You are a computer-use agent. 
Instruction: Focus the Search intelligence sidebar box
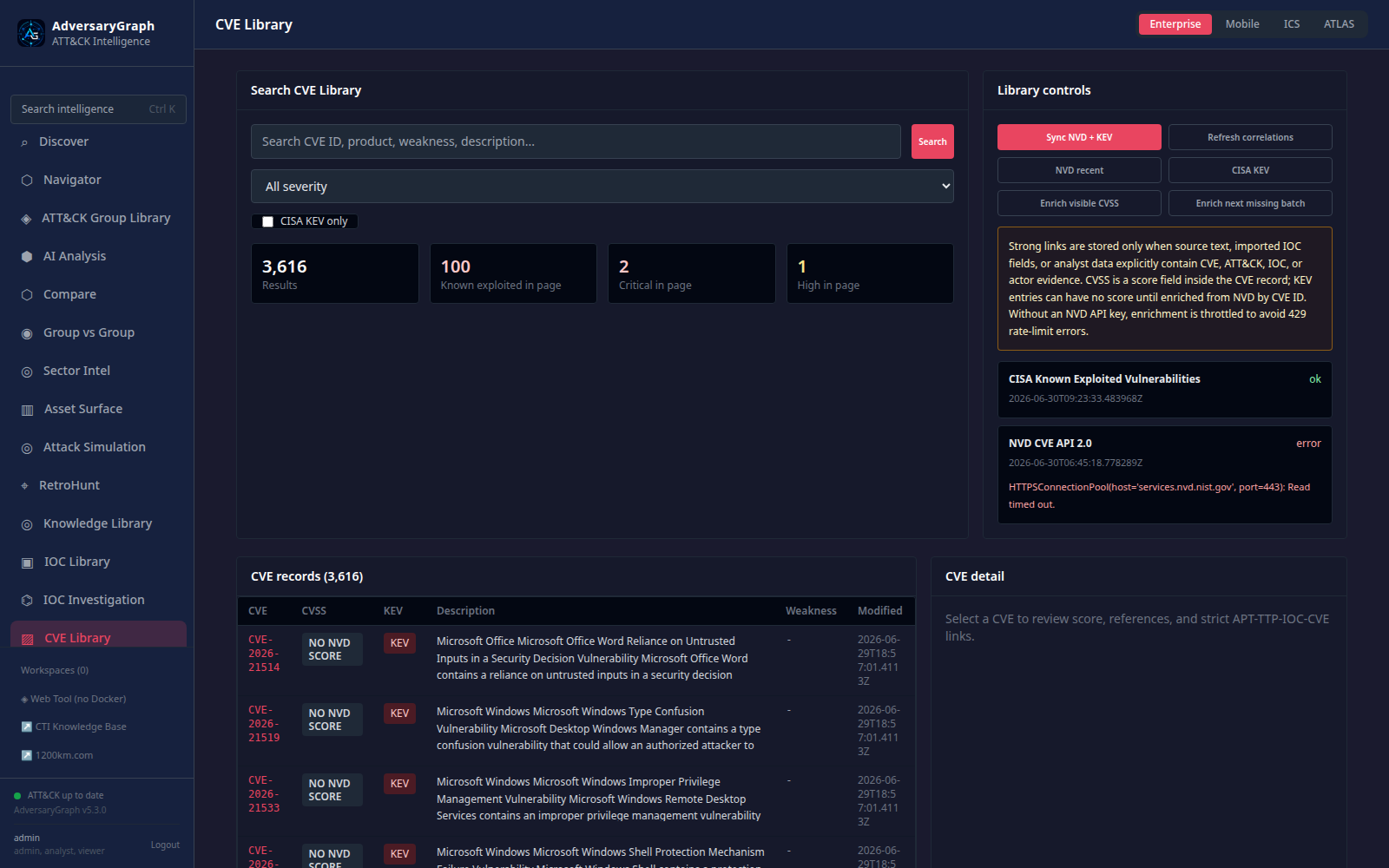(x=98, y=109)
